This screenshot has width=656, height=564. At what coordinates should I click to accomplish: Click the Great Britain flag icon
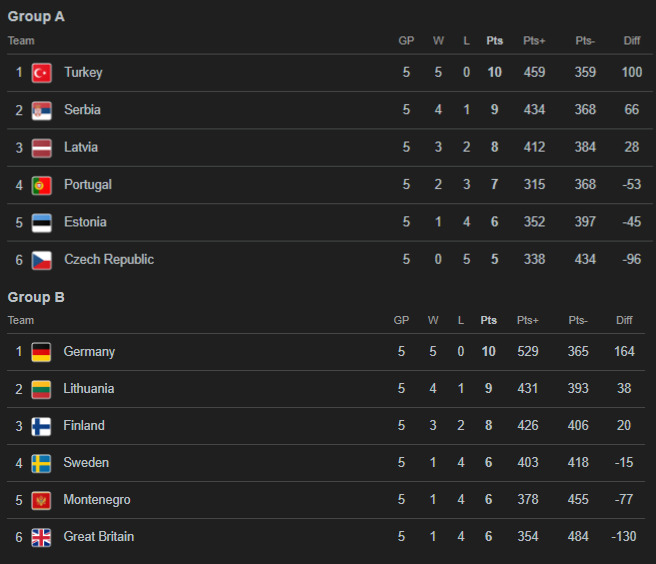click(41, 537)
